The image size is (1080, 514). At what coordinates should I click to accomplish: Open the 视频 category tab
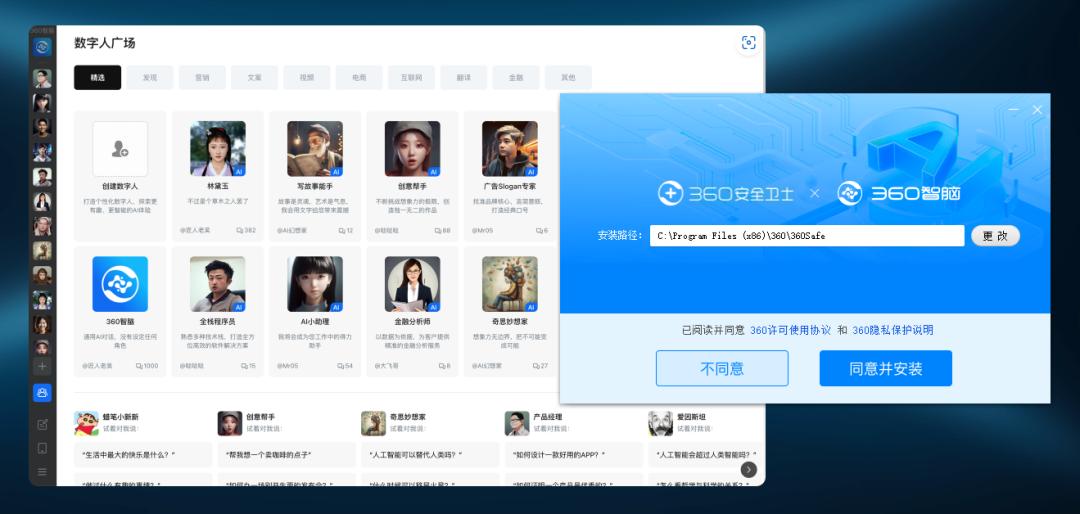pos(307,78)
